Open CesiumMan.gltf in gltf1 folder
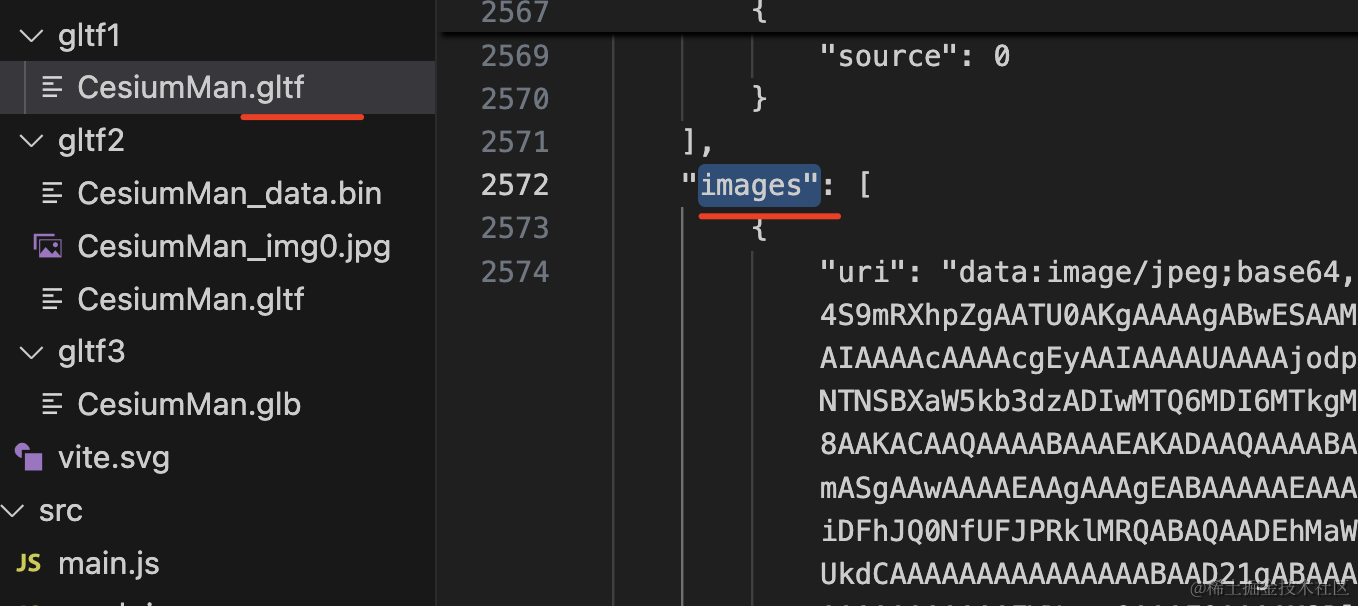Viewport: 1358px width, 606px height. 190,88
